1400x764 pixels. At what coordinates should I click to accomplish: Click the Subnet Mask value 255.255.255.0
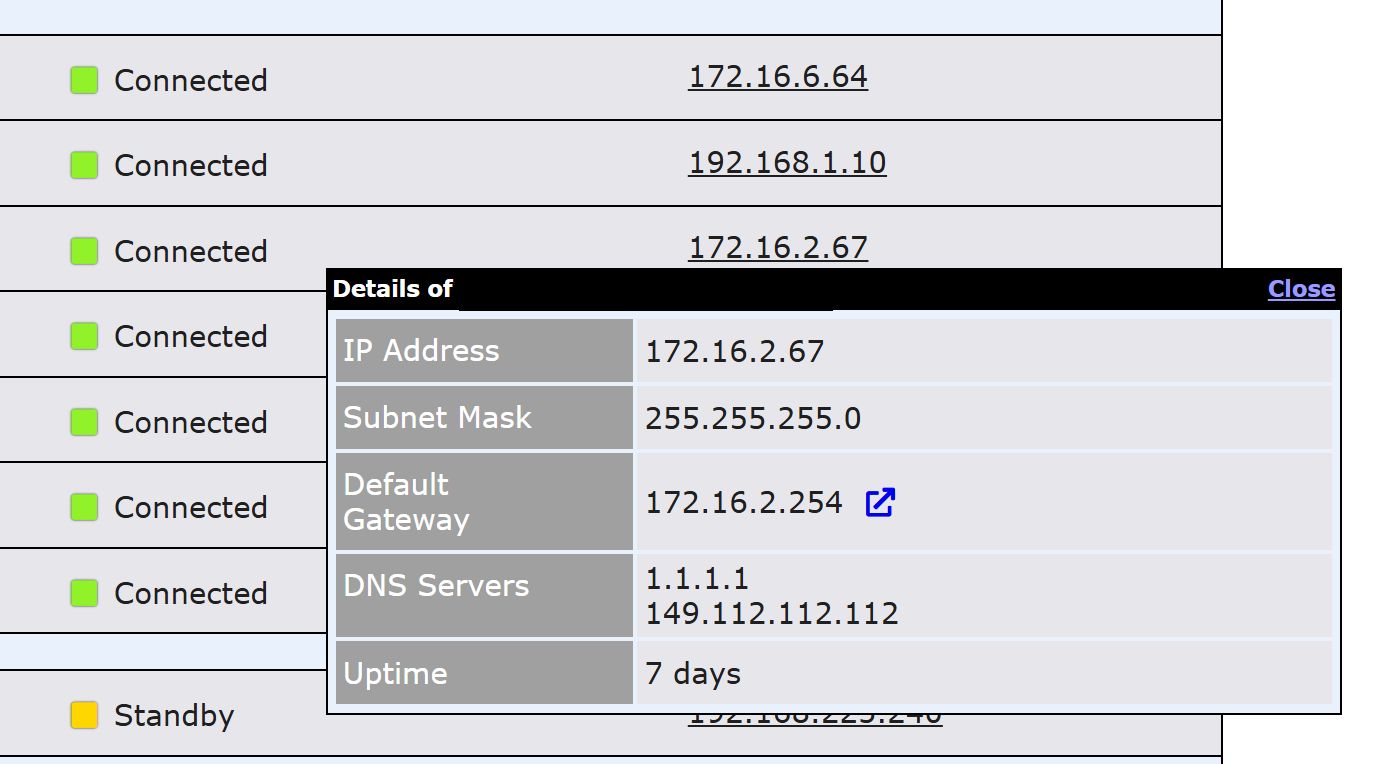point(752,418)
